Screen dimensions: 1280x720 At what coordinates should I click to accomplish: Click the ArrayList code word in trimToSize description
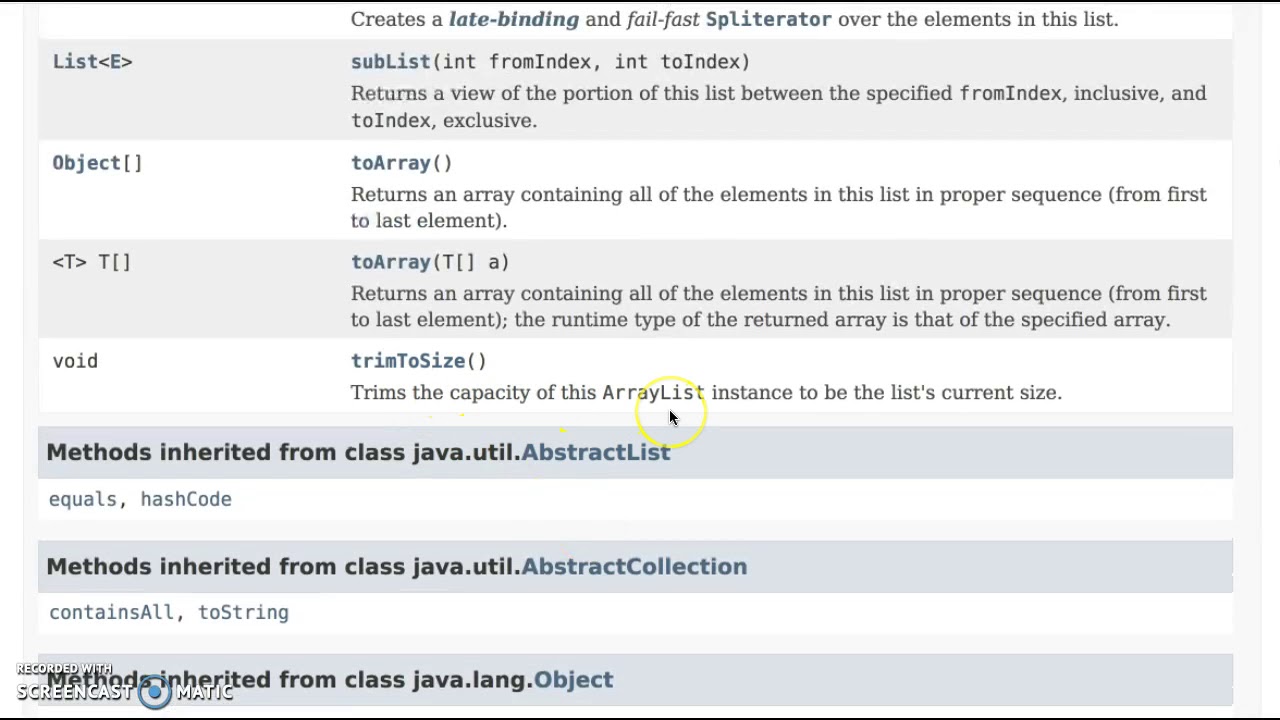pos(653,393)
